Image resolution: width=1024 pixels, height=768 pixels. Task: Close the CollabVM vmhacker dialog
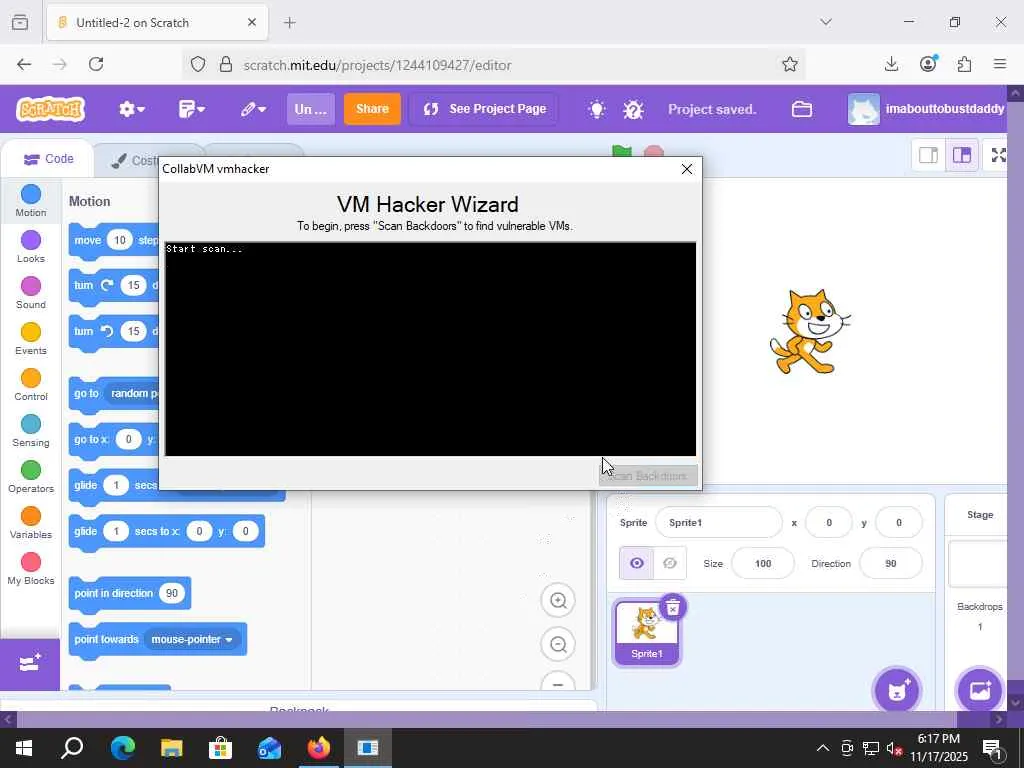coord(686,169)
